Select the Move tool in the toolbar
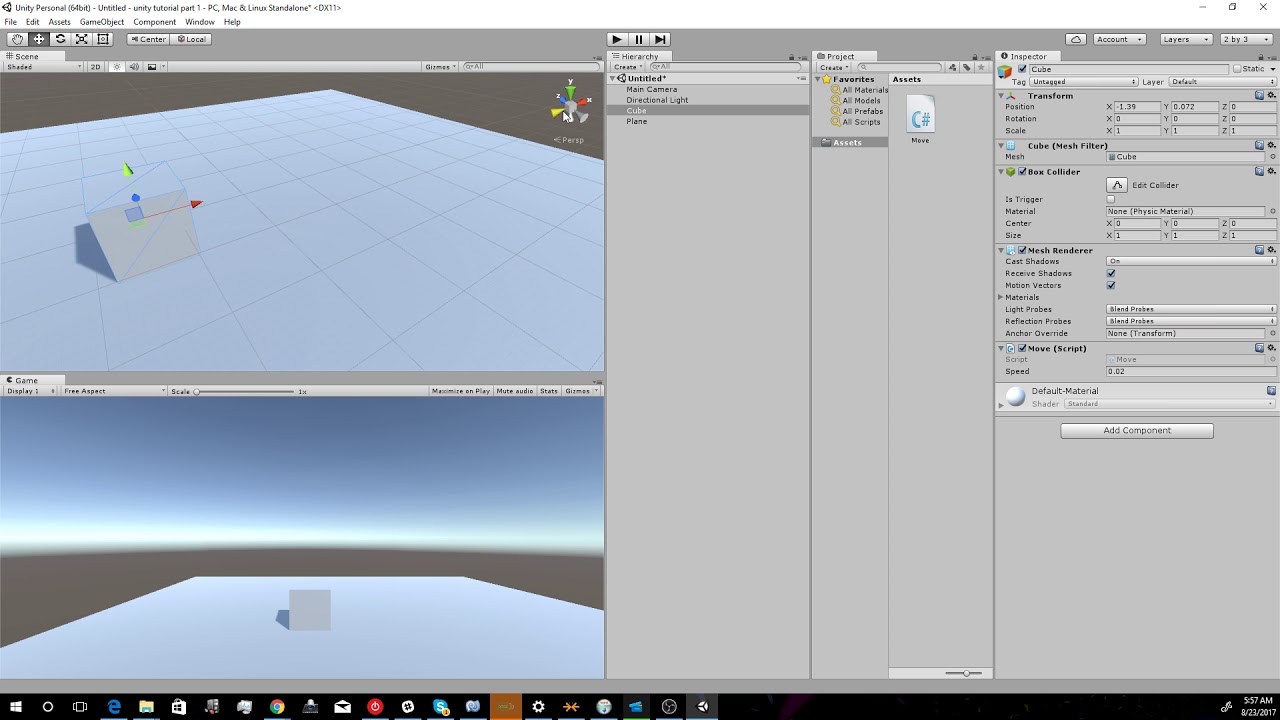Screen dimensions: 1280x720 39,39
